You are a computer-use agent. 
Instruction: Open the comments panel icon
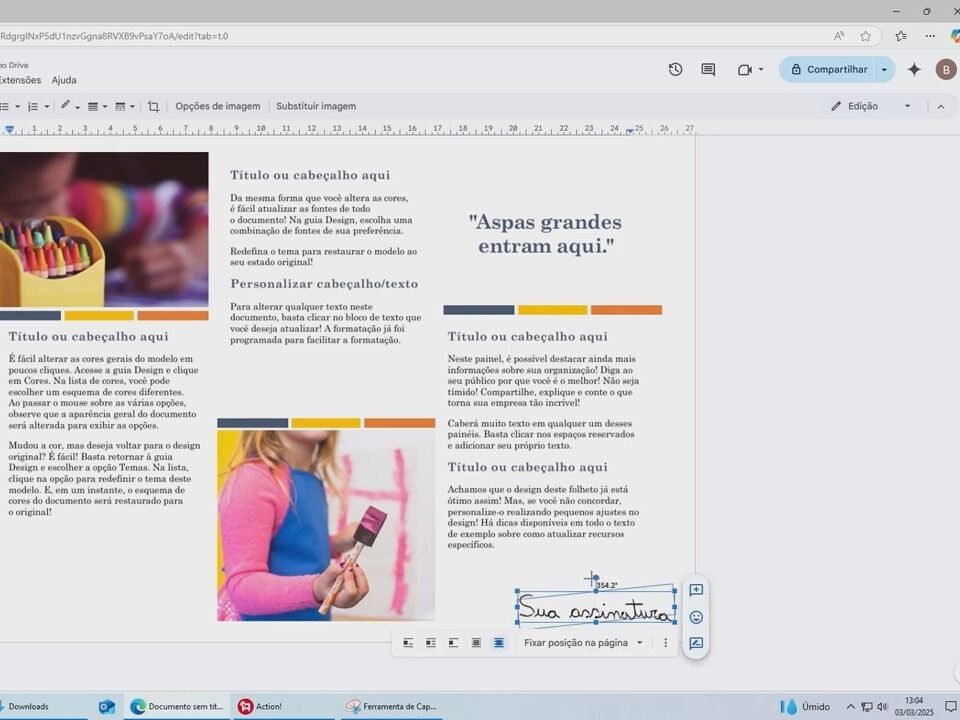708,69
